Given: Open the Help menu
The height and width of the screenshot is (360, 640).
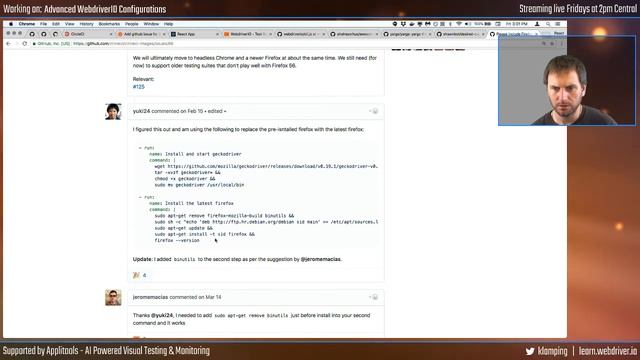Looking at the screenshot, I should pyautogui.click(x=169, y=24).
